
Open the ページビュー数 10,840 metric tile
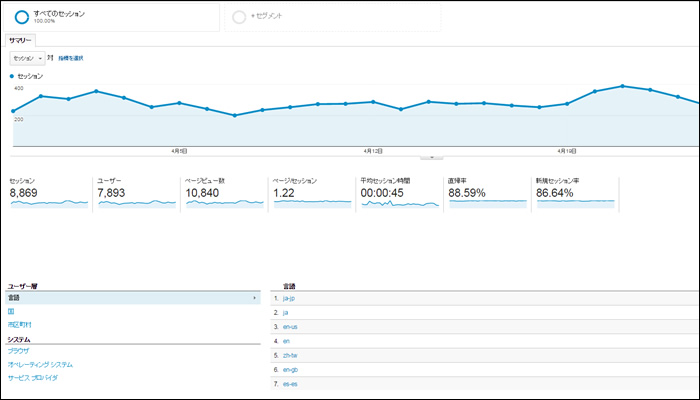[225, 193]
